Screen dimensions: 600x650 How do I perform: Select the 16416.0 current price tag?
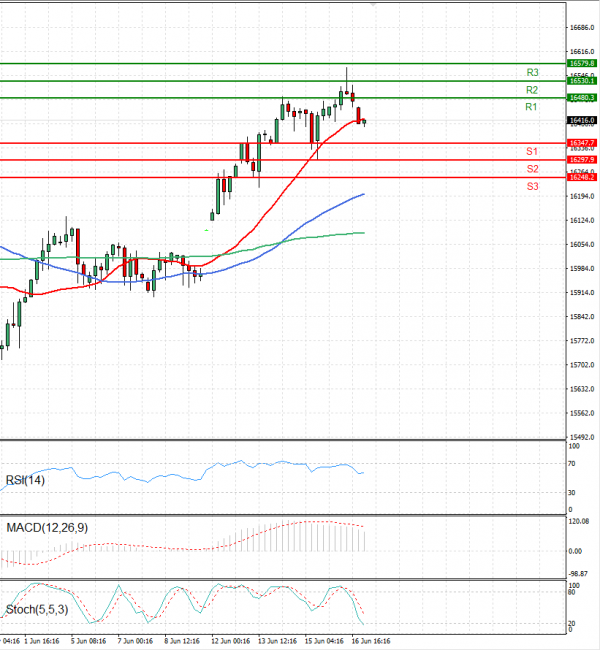[582, 121]
